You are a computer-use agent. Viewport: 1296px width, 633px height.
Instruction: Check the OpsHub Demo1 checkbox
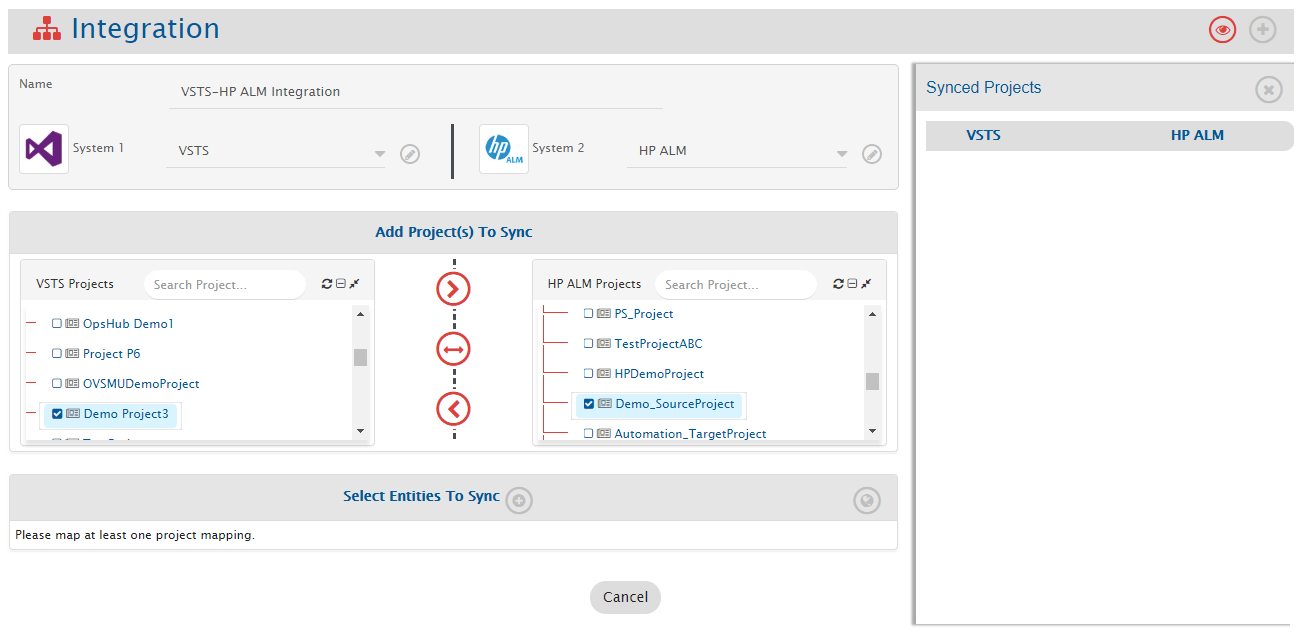coord(57,324)
